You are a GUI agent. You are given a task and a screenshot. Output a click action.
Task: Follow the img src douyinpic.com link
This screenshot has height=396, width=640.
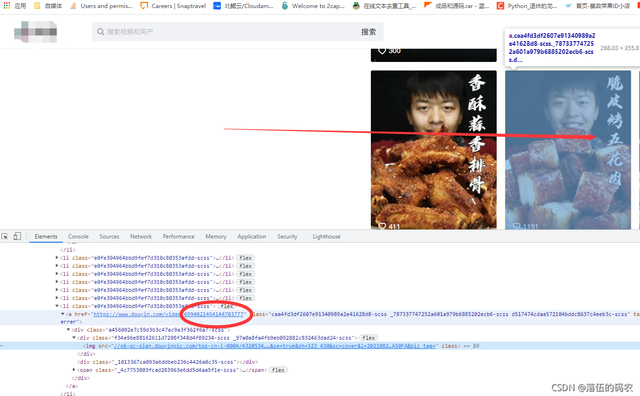[274, 346]
